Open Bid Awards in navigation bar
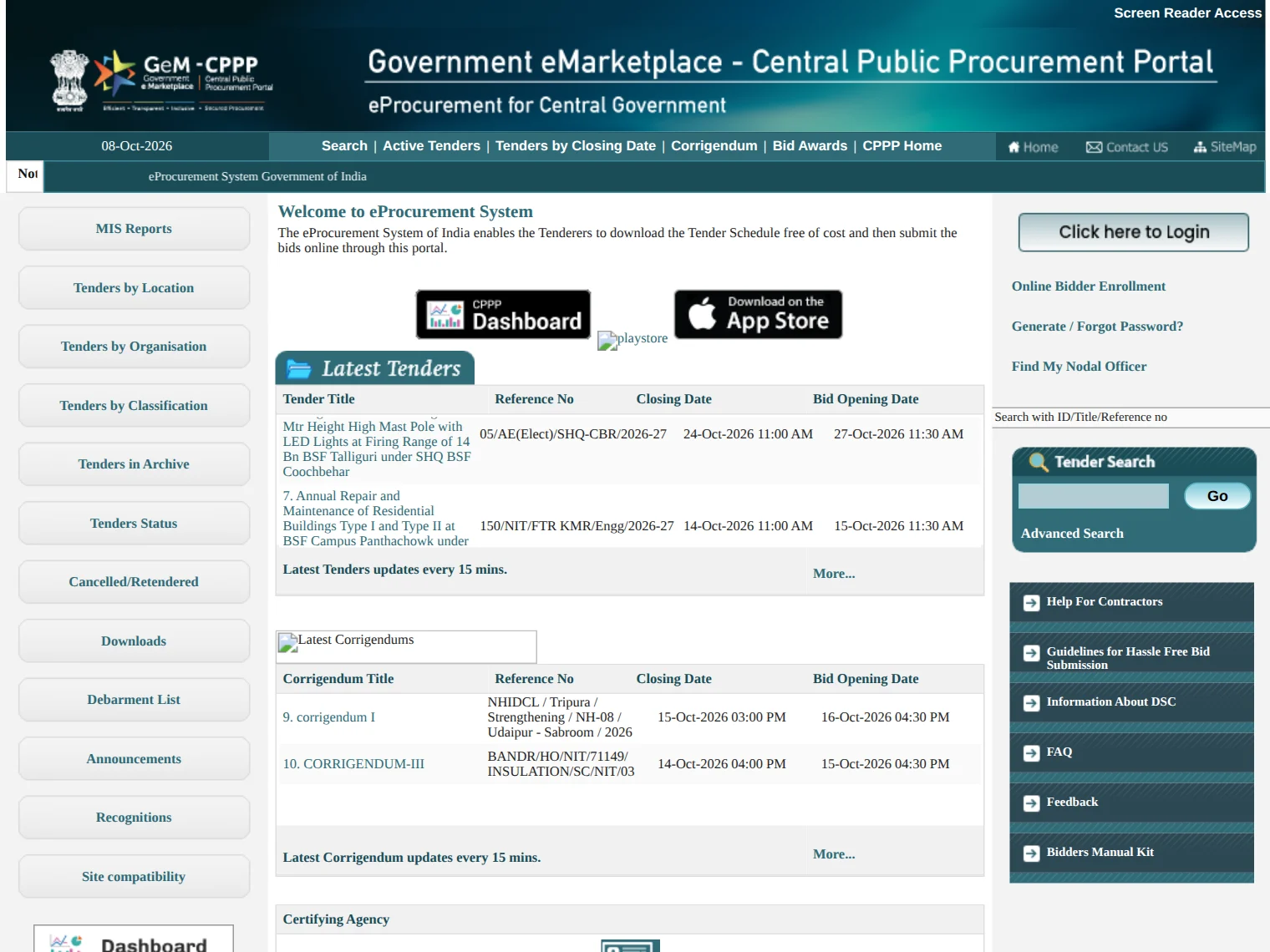 point(810,145)
